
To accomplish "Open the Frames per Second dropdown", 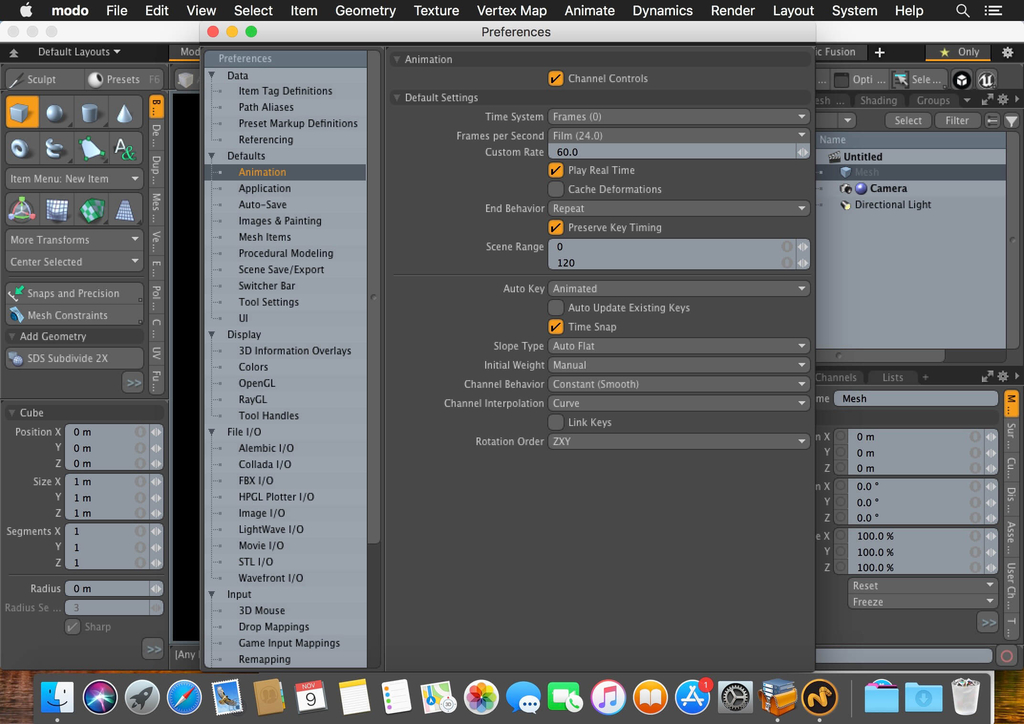I will [678, 136].
